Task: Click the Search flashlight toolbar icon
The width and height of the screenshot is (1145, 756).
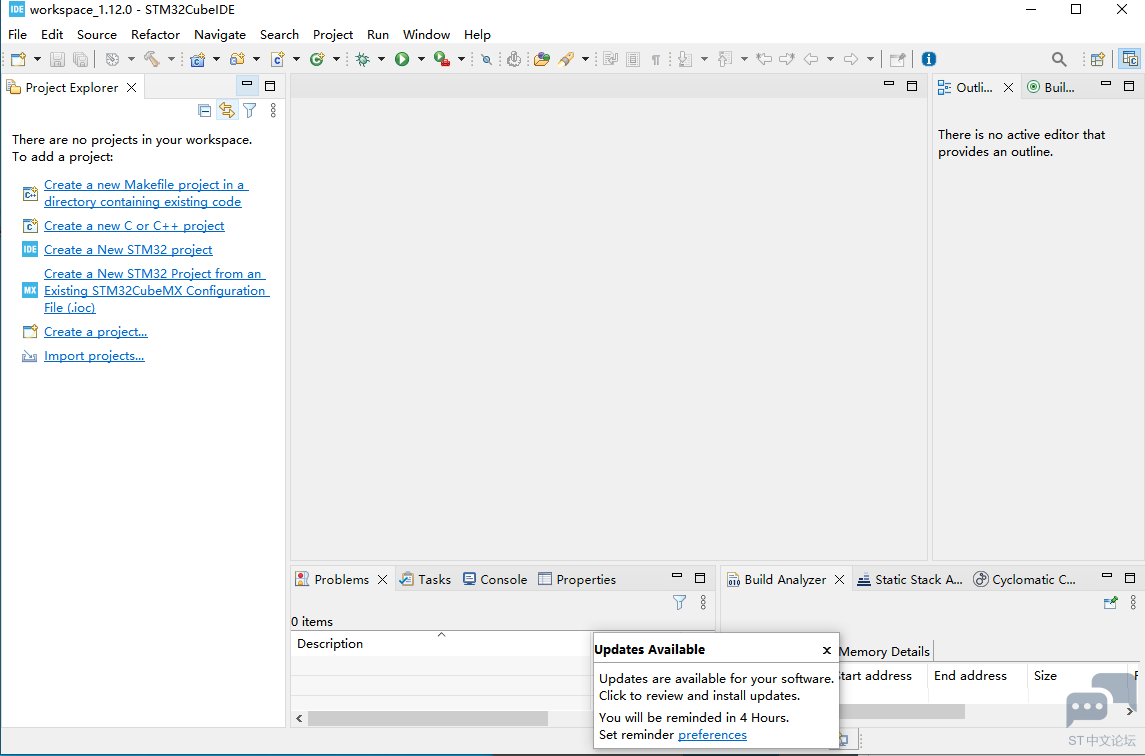Action: click(566, 59)
